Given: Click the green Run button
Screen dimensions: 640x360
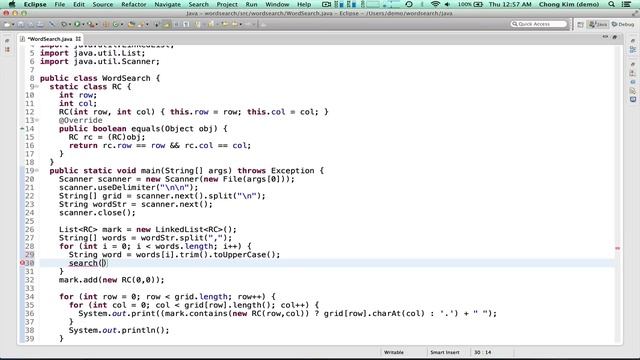Looking at the screenshot, I should coord(77,24).
